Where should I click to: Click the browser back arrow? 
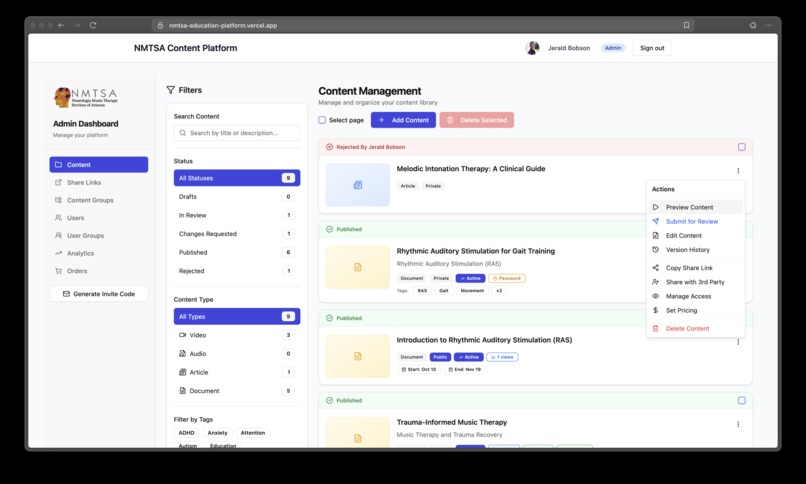(x=61, y=25)
